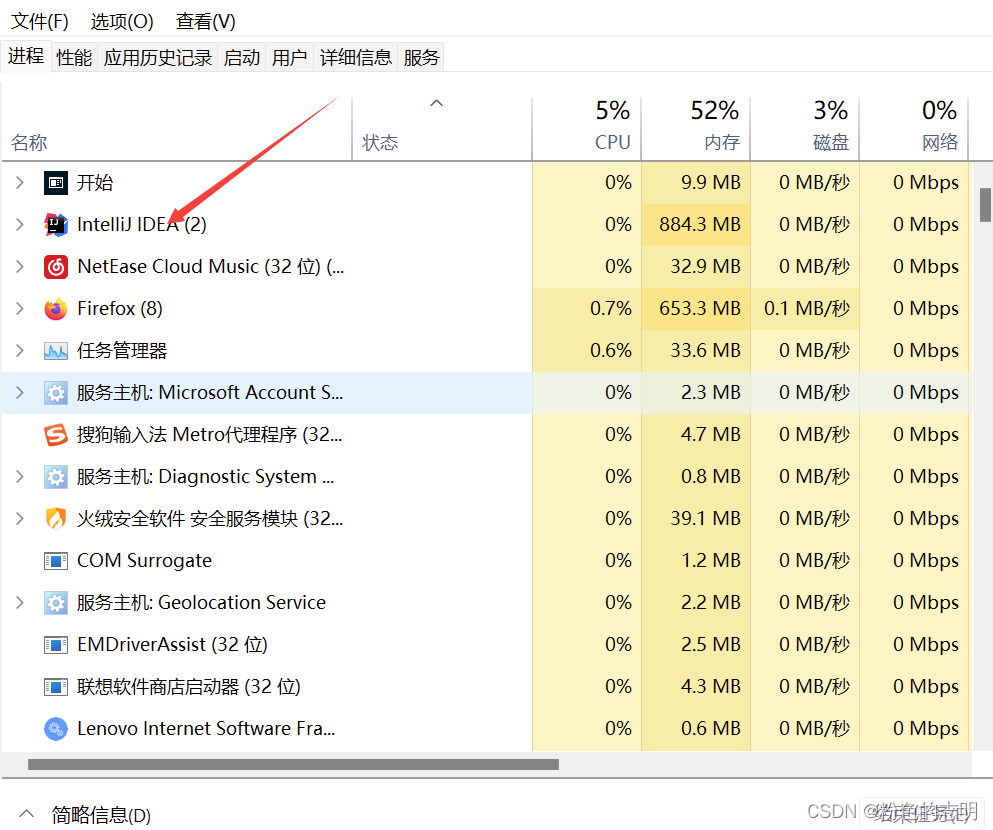Sort by the 磁盘 column header
Screen dimensions: 993x830
804,129
